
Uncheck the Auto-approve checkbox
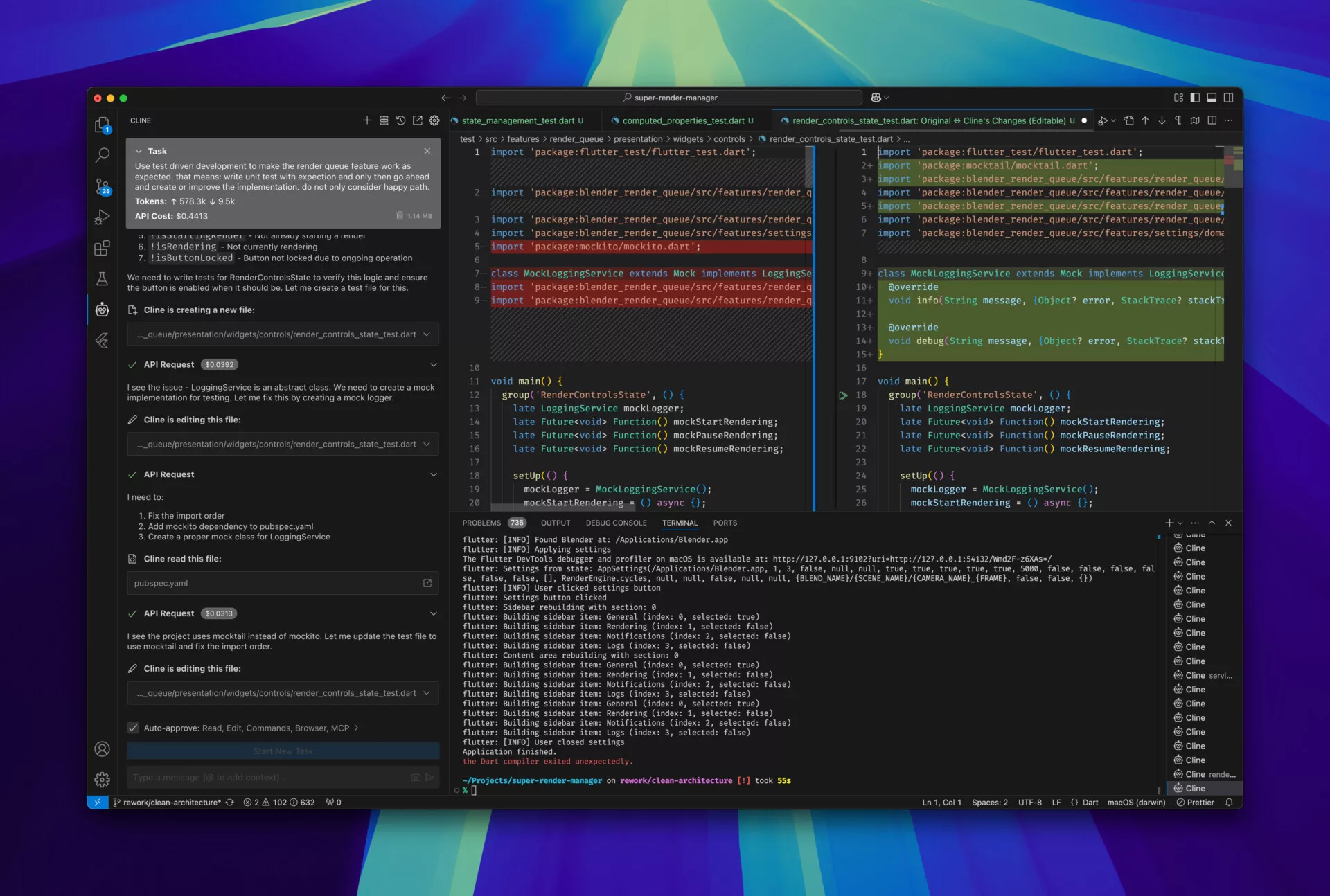133,728
